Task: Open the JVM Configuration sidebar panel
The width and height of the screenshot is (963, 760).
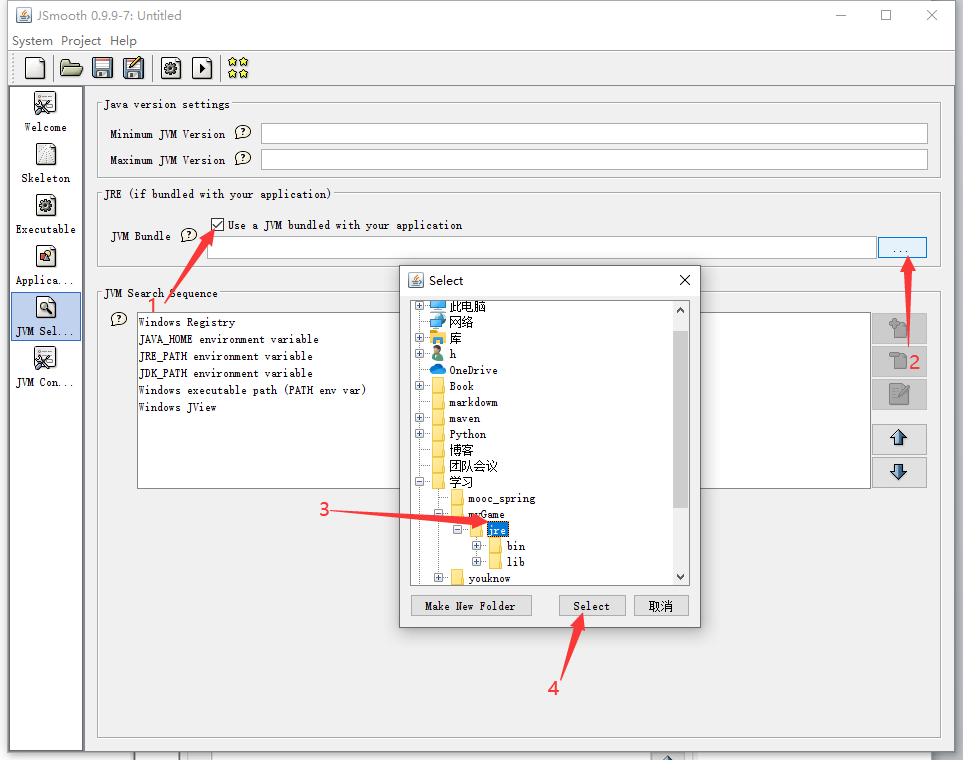Action: tap(45, 367)
